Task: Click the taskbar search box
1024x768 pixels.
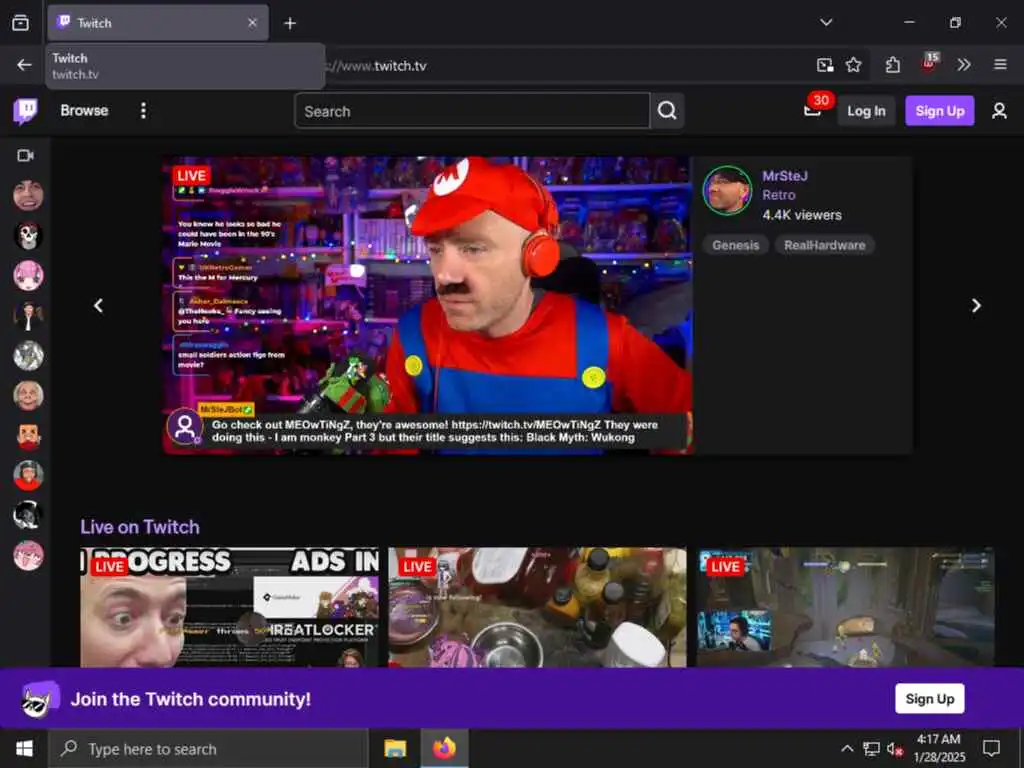Action: coord(208,749)
